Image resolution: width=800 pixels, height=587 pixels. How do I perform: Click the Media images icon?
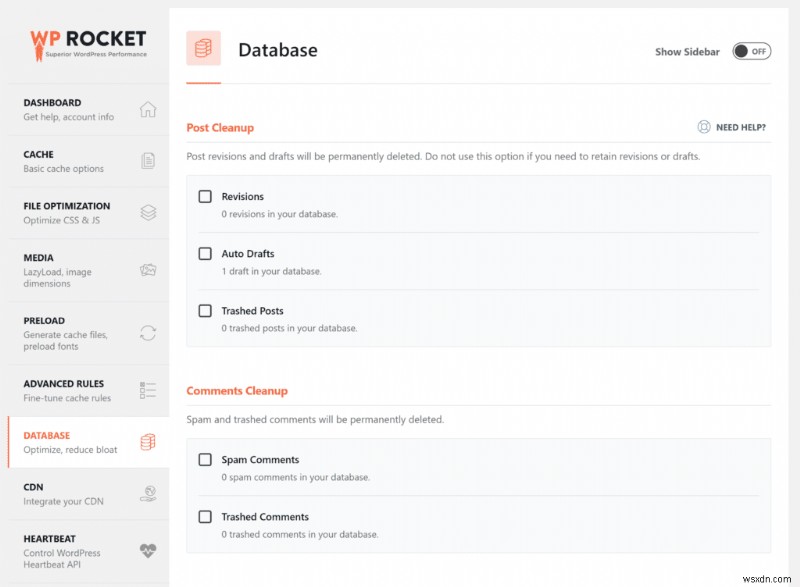coord(148,270)
